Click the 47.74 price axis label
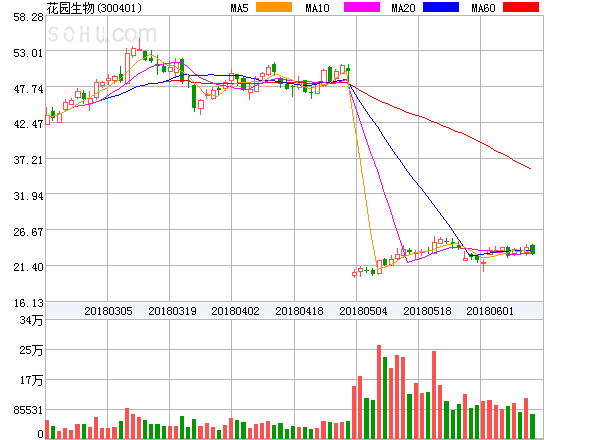 point(28,89)
